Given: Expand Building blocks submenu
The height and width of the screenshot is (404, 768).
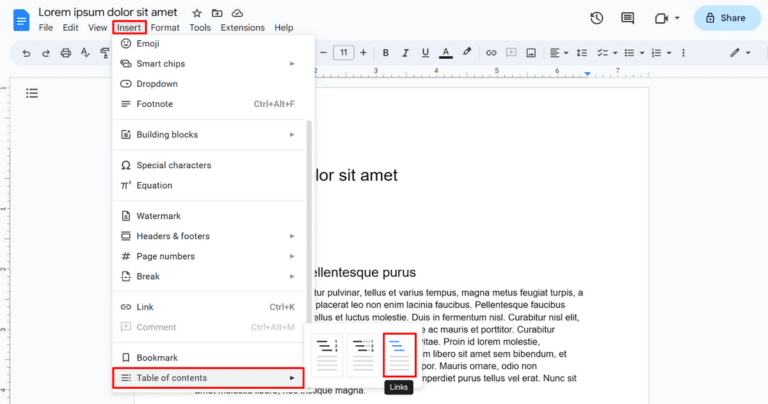Looking at the screenshot, I should coord(209,134).
